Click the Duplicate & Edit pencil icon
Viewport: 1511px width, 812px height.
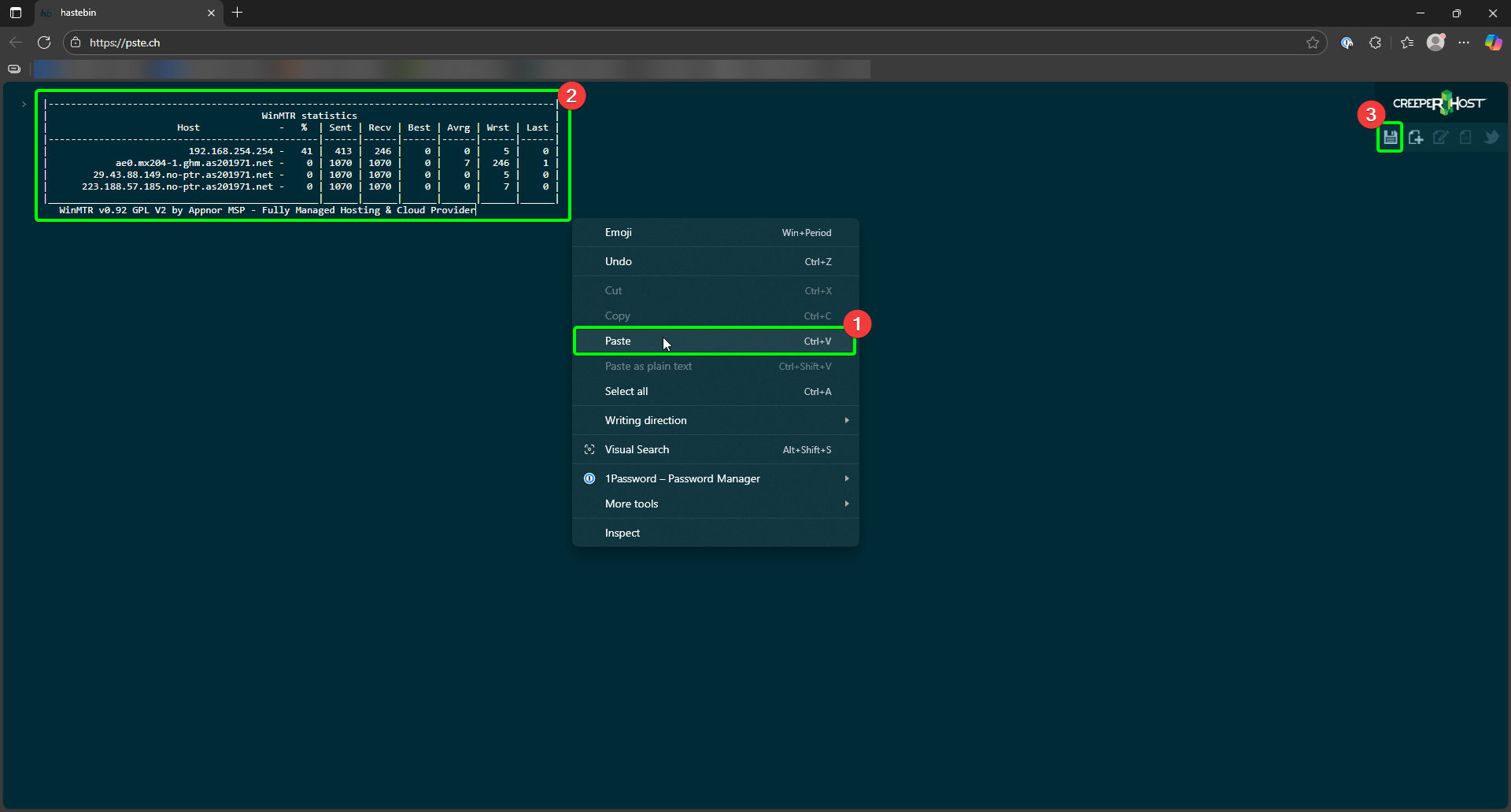pyautogui.click(x=1440, y=138)
